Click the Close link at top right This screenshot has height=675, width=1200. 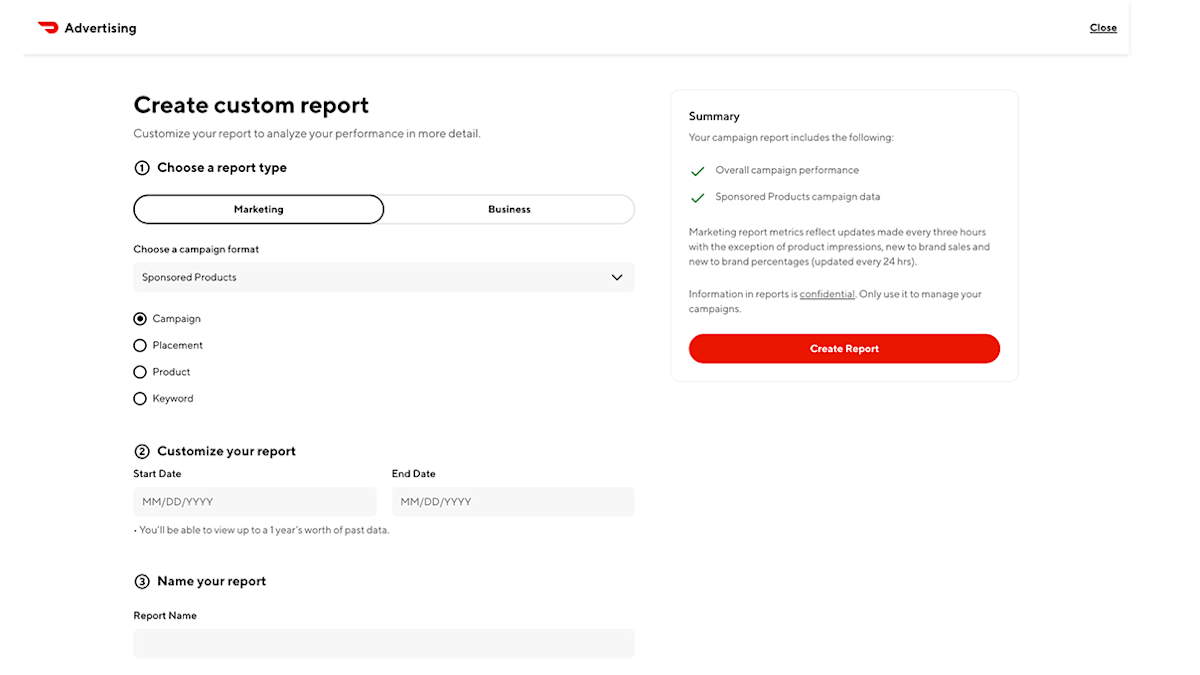pyautogui.click(x=1103, y=27)
